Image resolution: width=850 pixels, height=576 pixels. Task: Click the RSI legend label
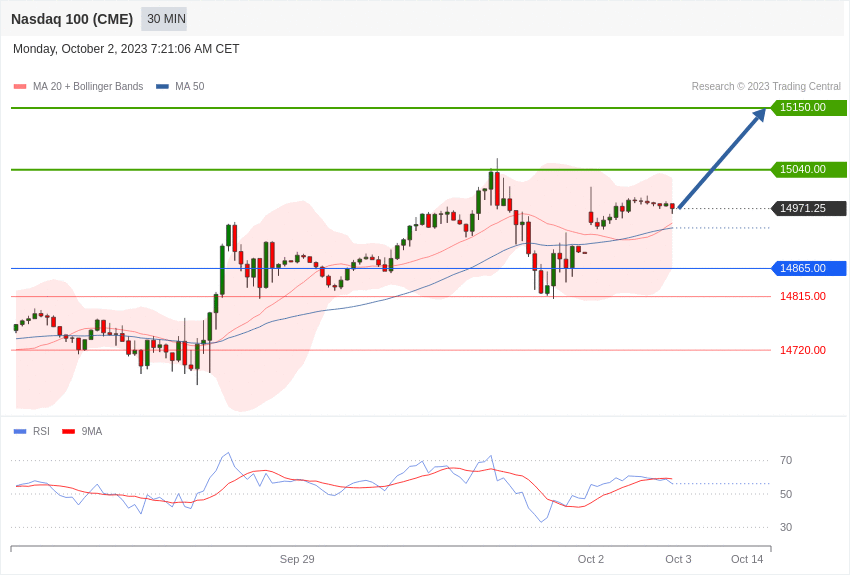41,431
